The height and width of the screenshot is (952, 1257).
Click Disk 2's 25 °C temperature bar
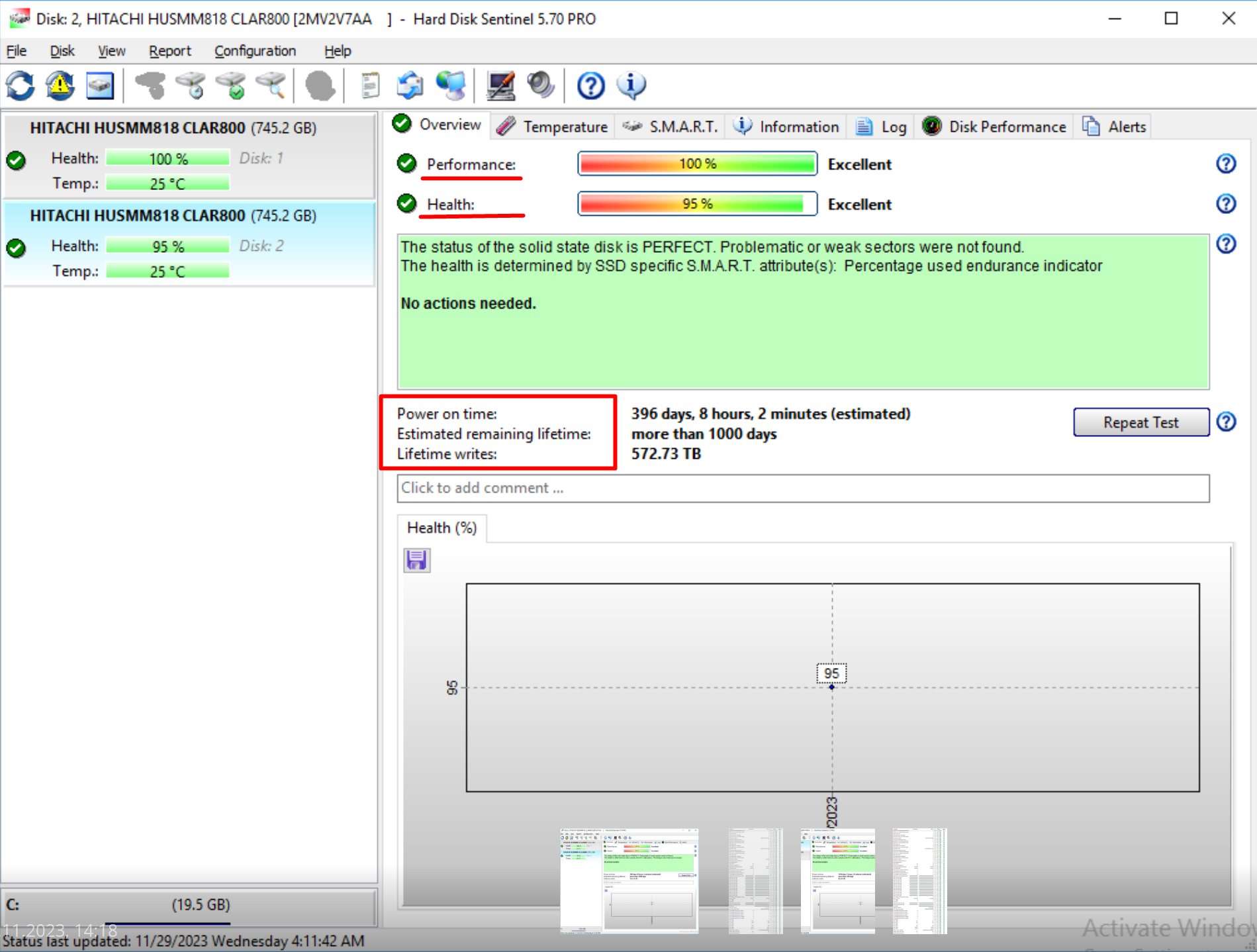click(x=167, y=271)
